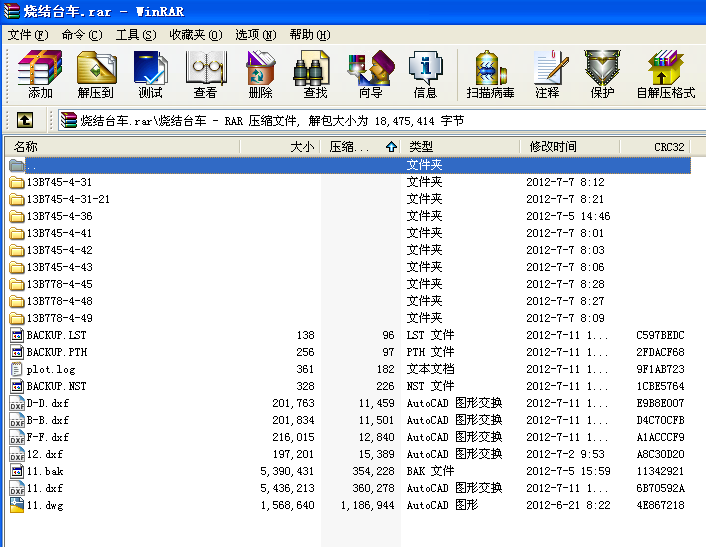Click the 保护 (Protect) toolbar icon
Viewport: 706px width, 547px height.
pos(602,74)
